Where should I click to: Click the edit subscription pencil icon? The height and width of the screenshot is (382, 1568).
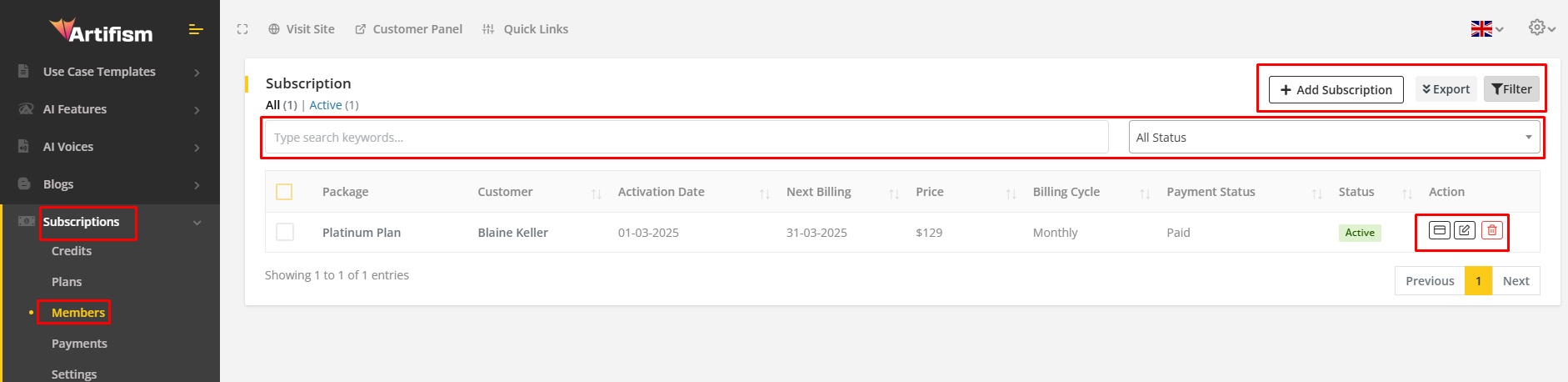[1465, 230]
